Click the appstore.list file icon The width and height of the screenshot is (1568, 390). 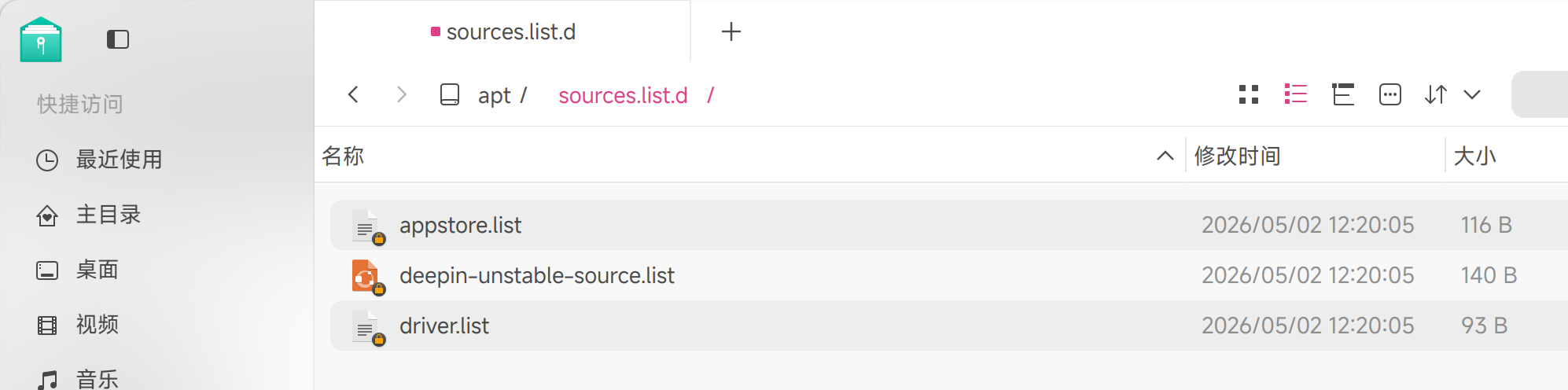366,226
